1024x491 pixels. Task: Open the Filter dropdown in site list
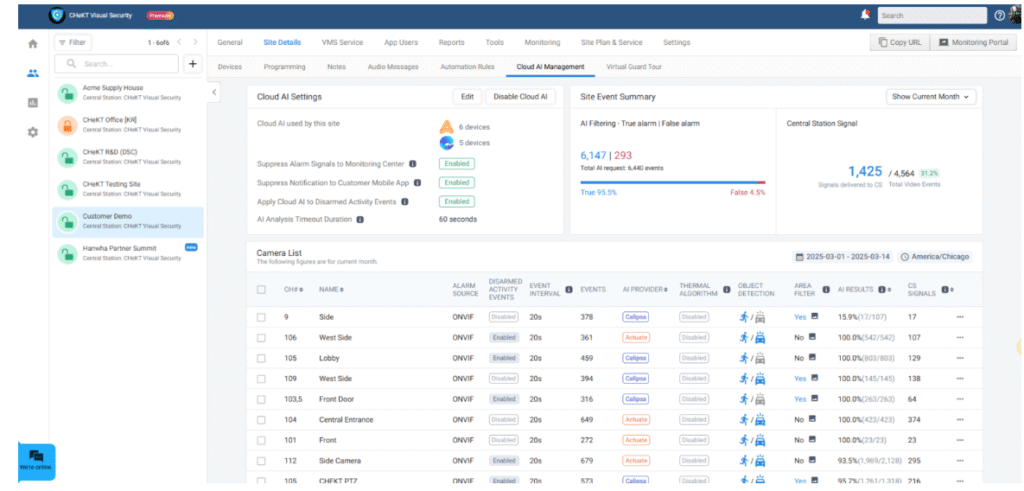click(x=72, y=42)
